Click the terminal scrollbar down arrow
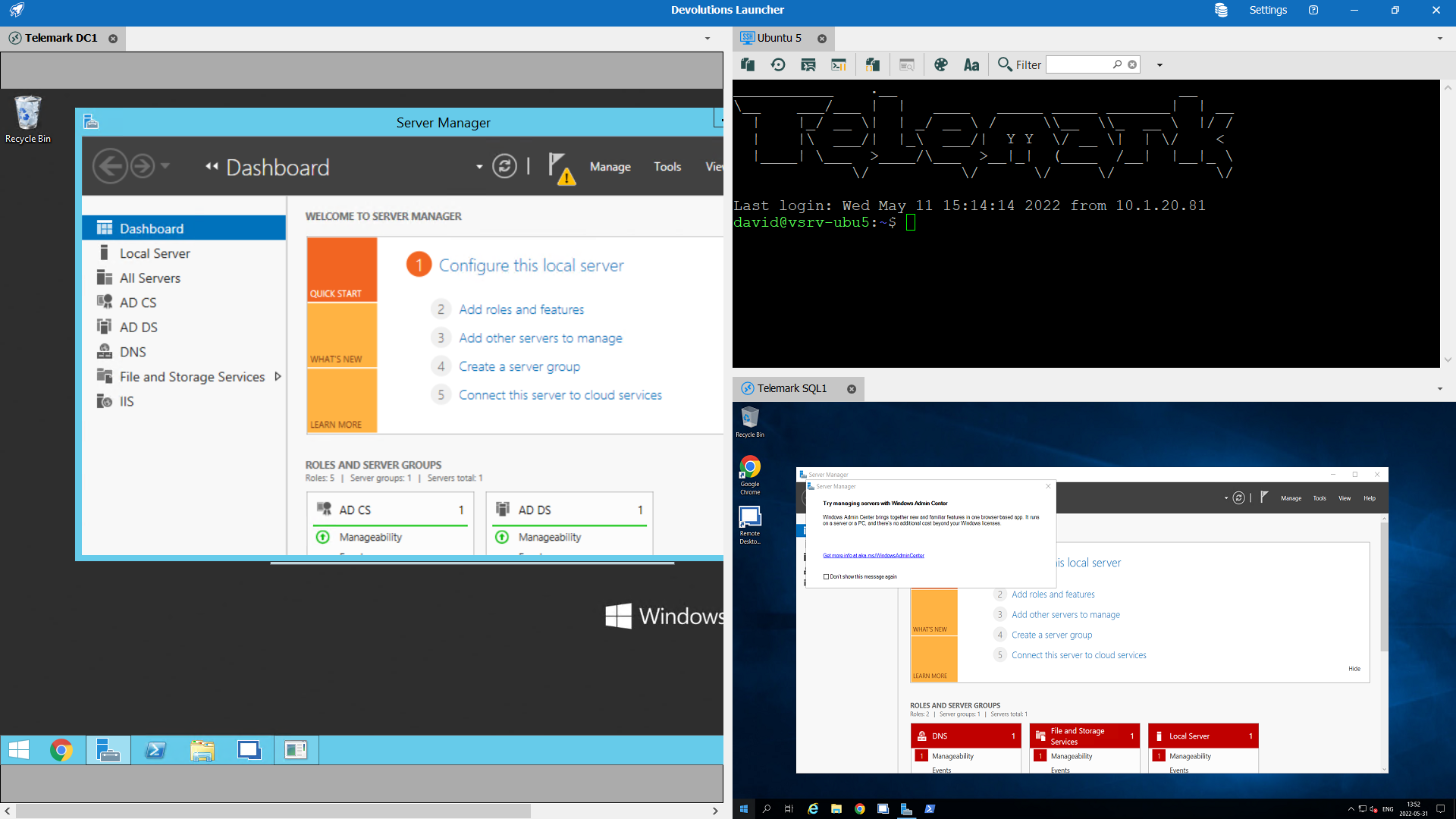1456x819 pixels. [1448, 360]
